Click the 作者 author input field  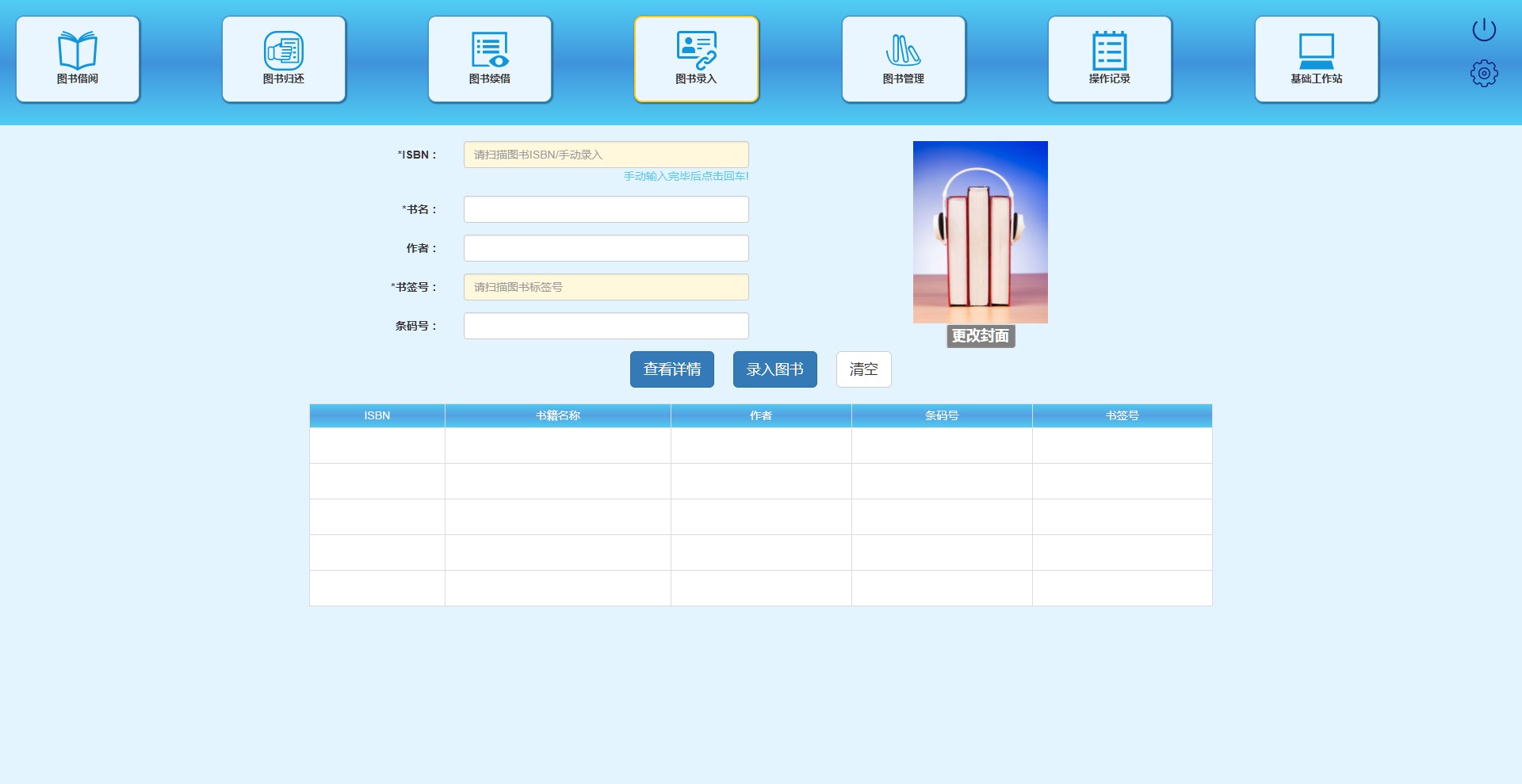click(606, 248)
